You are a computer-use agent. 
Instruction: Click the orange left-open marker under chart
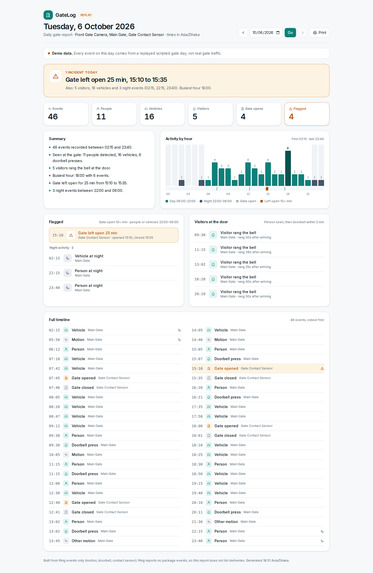267,189
